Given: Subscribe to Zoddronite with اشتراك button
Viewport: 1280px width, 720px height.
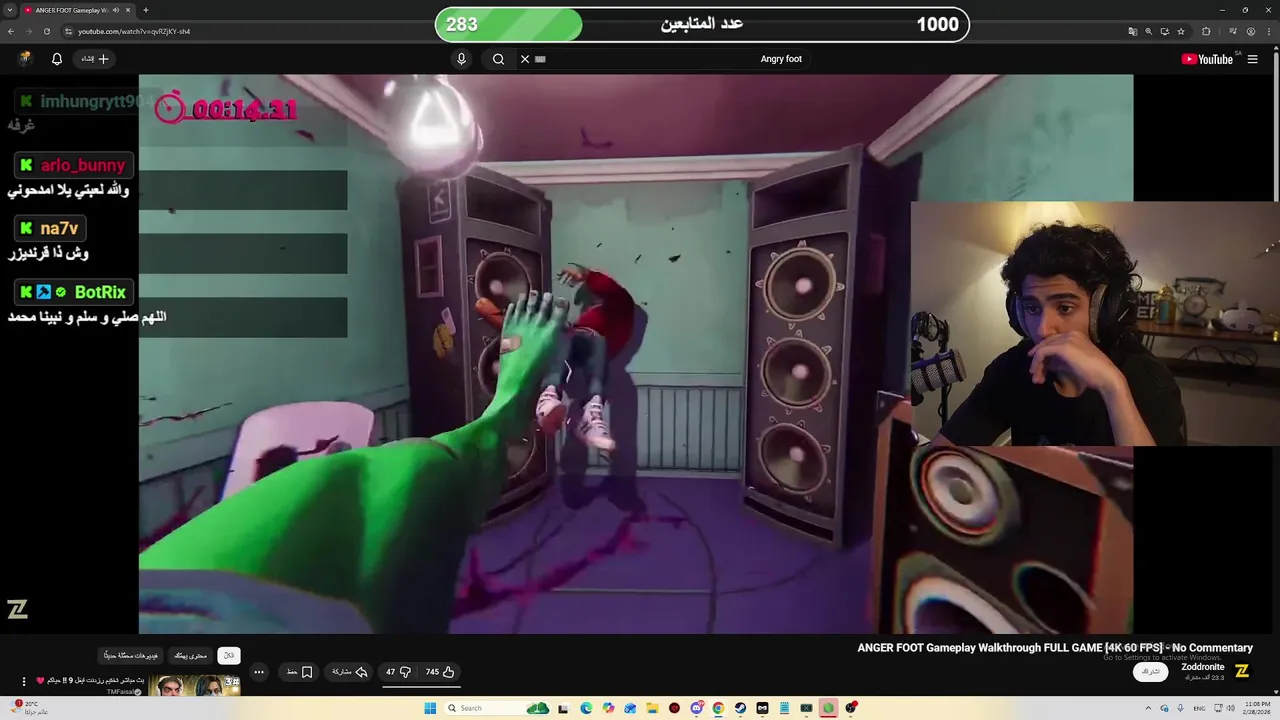Looking at the screenshot, I should click(x=1151, y=671).
